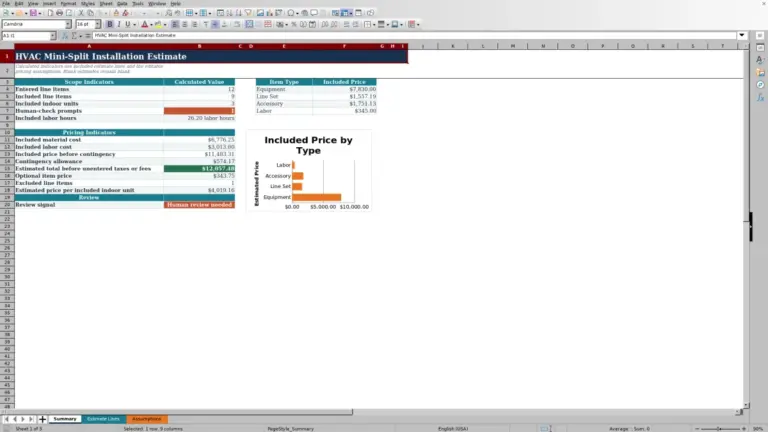
Task: Open the font color dropdown arrow
Action: click(x=151, y=24)
